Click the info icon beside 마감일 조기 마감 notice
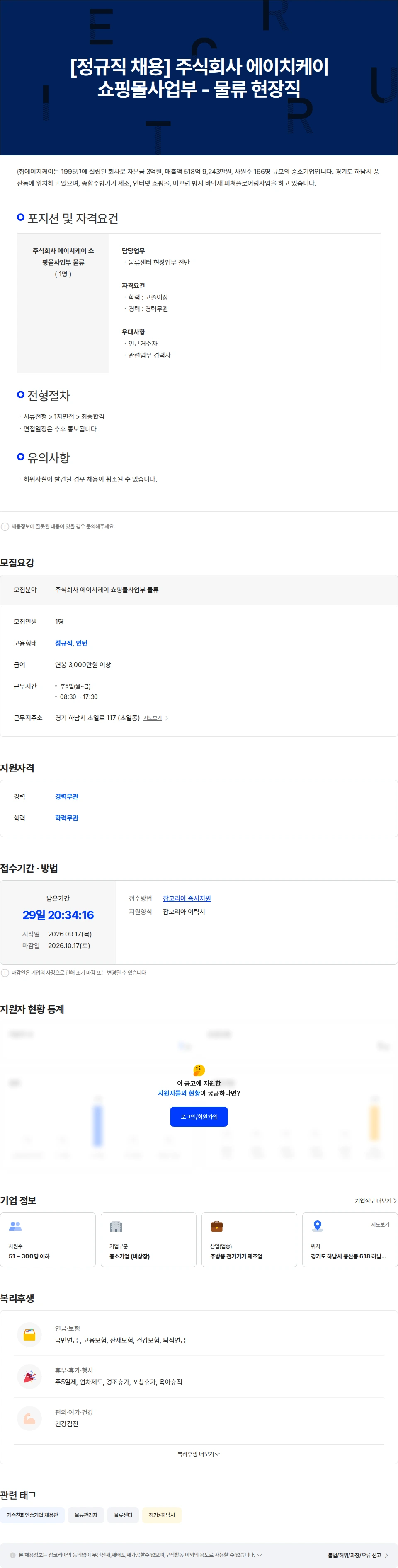 [x=5, y=973]
